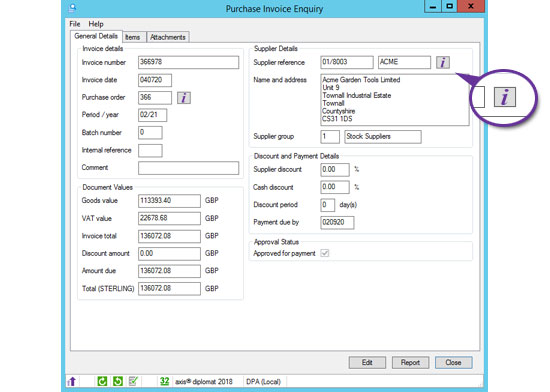Viewport: 550px width, 392px height.
Task: Click the supplier reference info icon
Action: [x=443, y=62]
